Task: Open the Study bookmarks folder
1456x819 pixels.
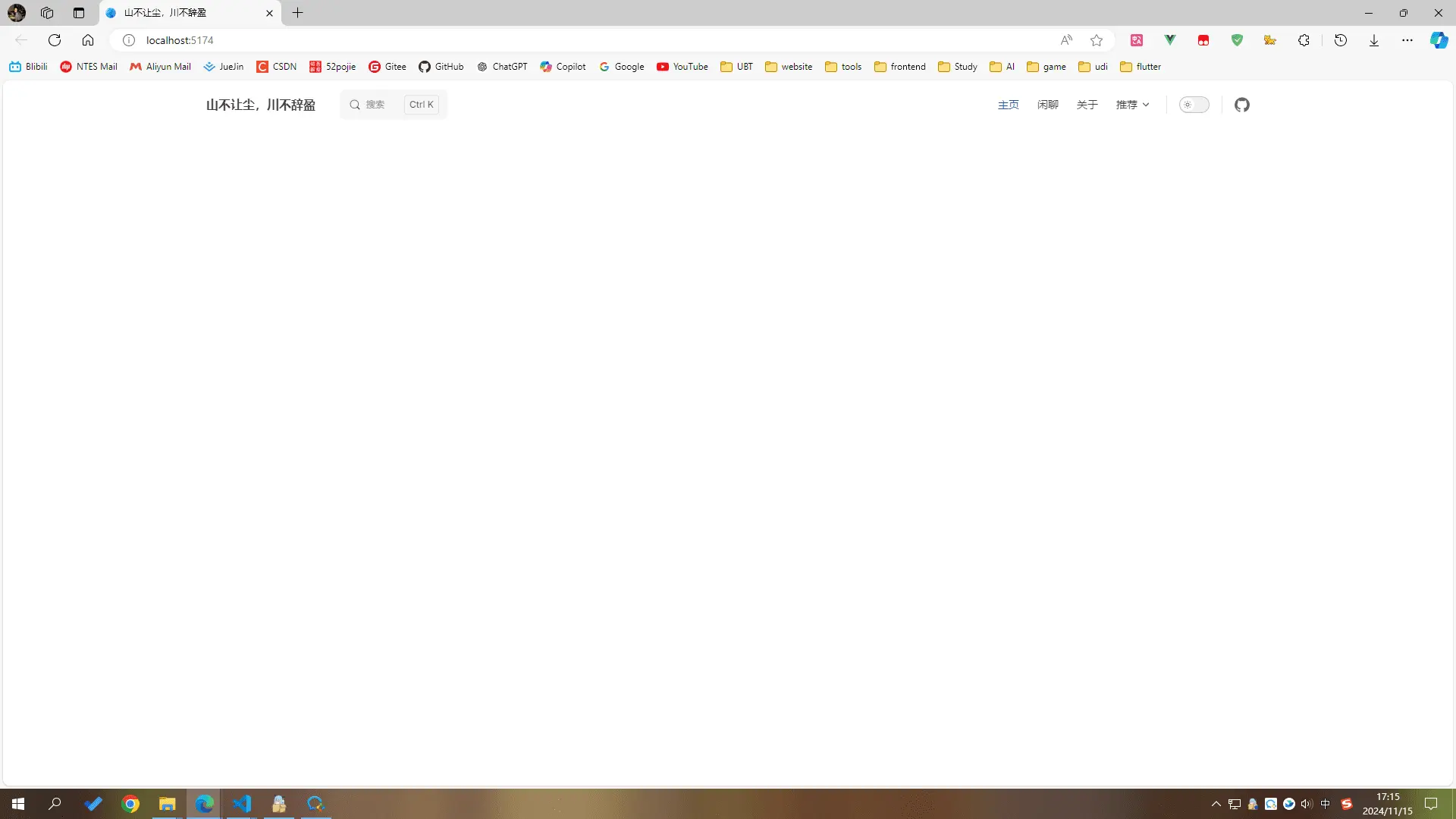Action: coord(957,67)
